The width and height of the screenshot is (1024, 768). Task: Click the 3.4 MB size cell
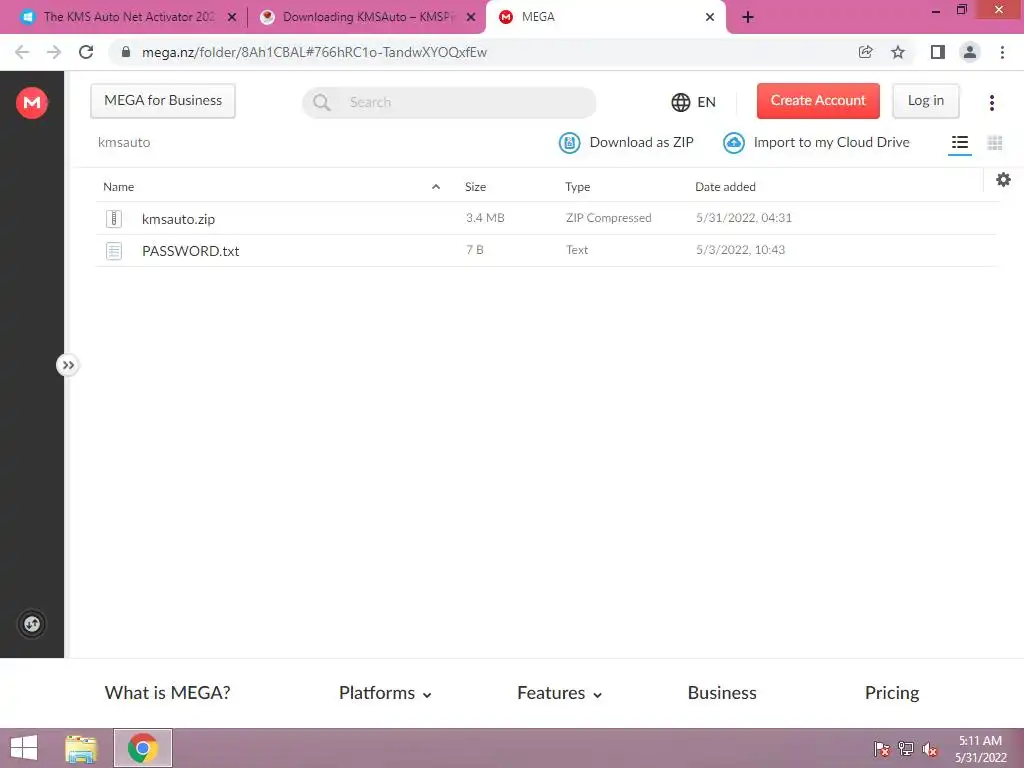tap(485, 218)
